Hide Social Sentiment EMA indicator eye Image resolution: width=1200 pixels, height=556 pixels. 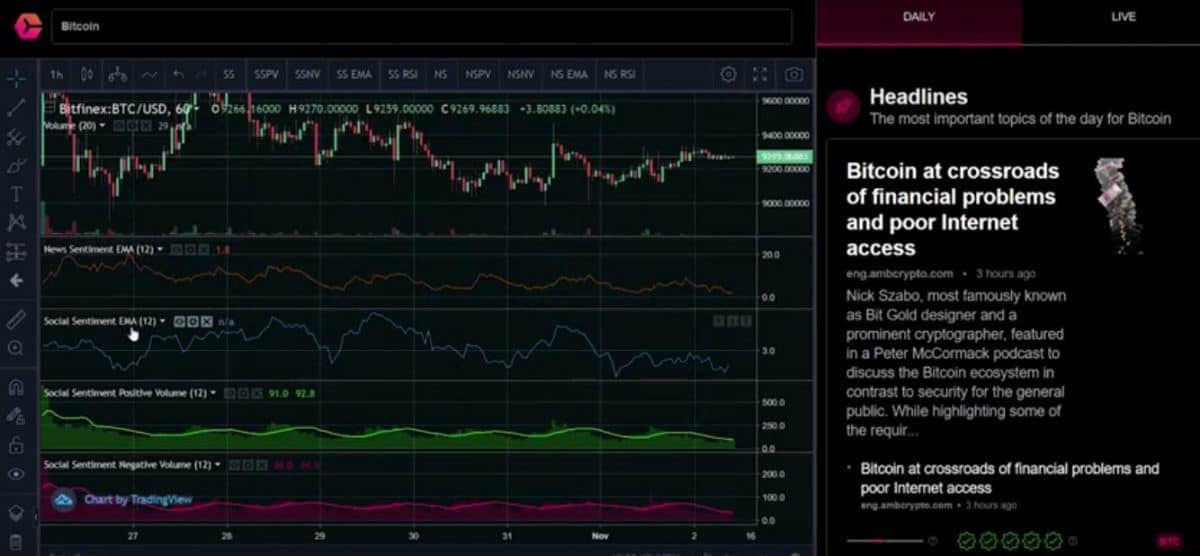[x=180, y=321]
